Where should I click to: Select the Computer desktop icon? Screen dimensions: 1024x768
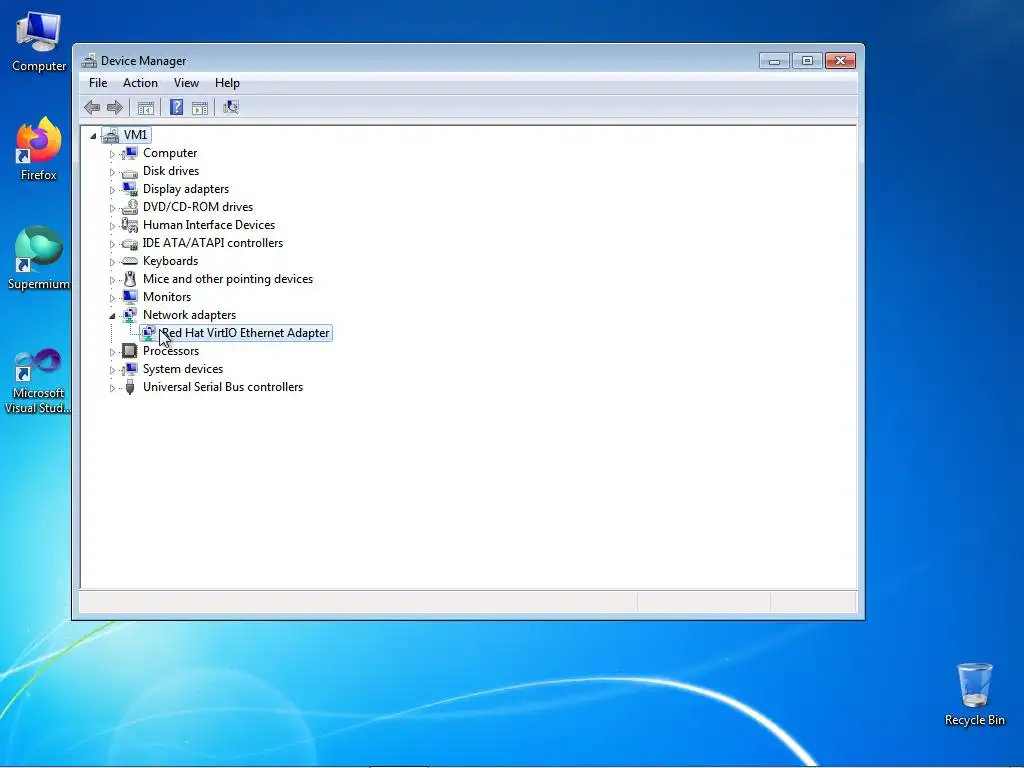pos(39,41)
